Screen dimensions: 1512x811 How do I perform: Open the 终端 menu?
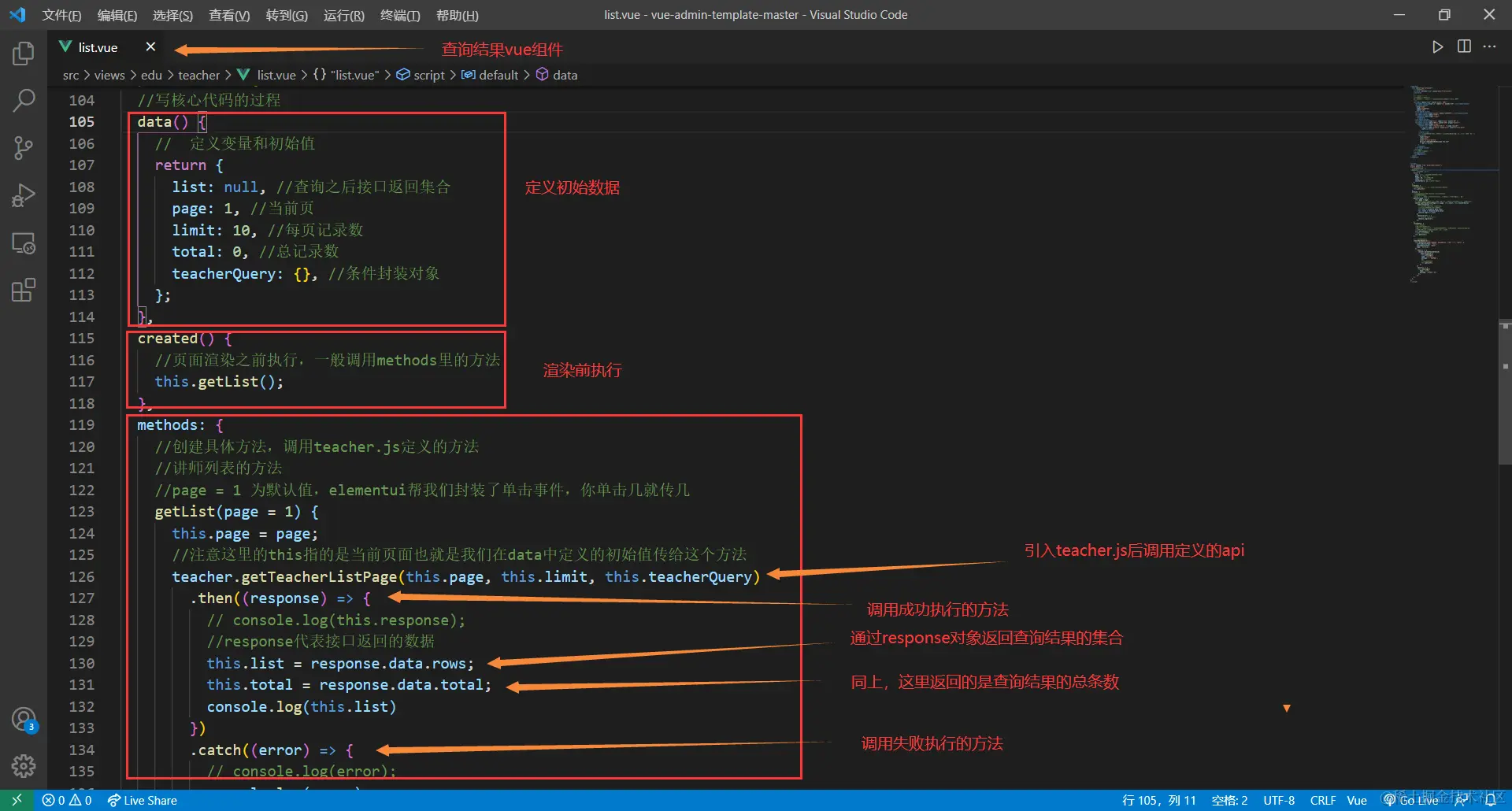pyautogui.click(x=399, y=15)
